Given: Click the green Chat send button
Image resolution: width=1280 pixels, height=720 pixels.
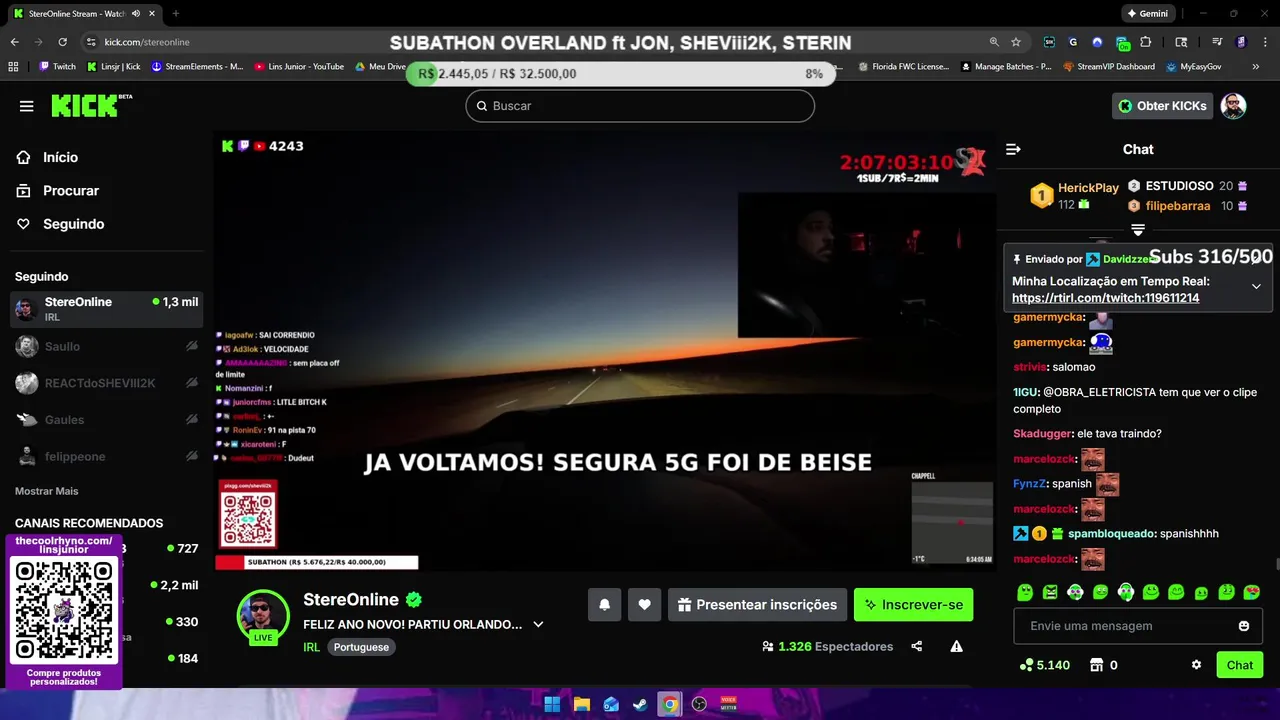Looking at the screenshot, I should pyautogui.click(x=1240, y=665).
